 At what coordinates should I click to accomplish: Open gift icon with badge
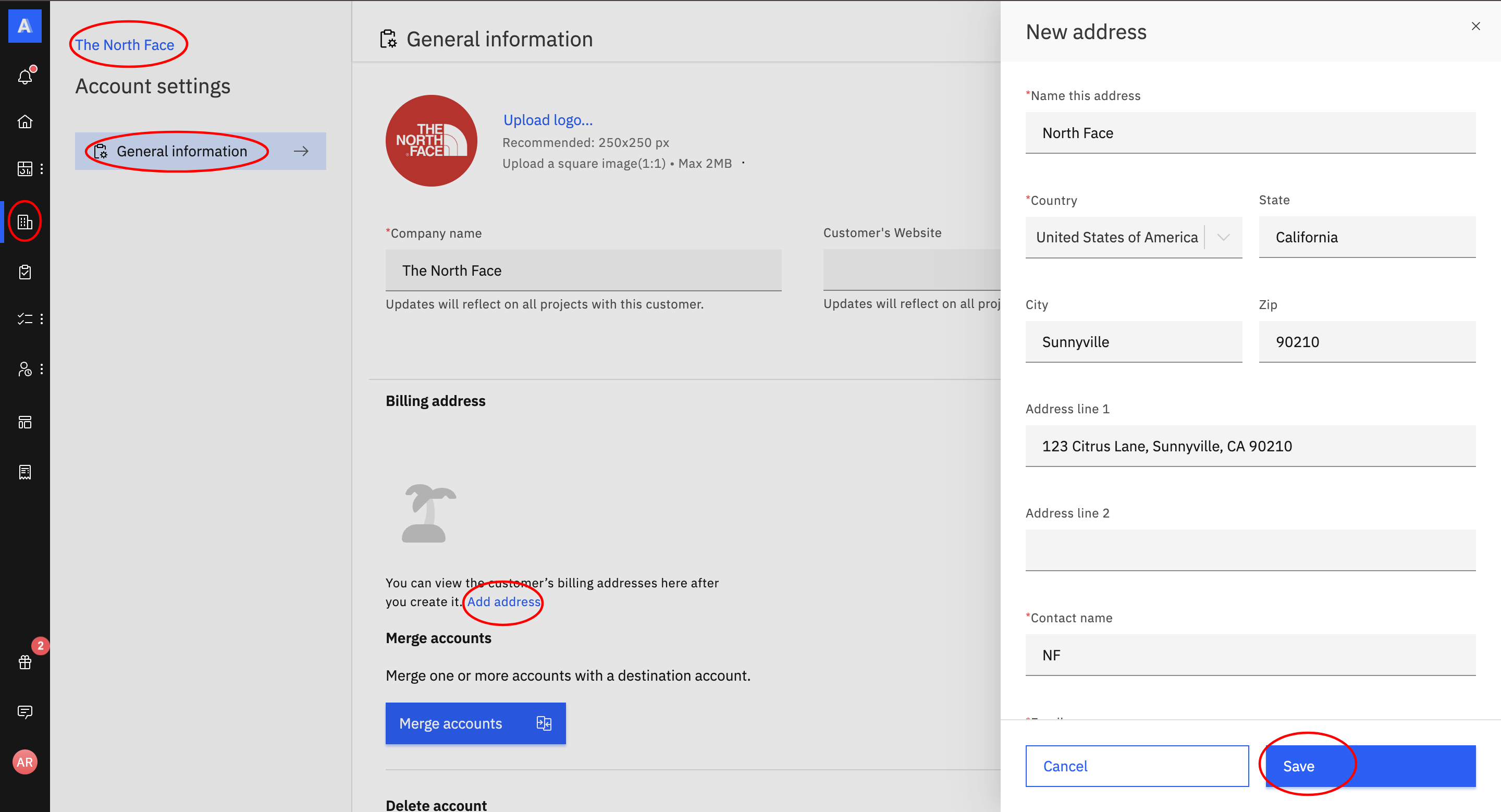(24, 662)
